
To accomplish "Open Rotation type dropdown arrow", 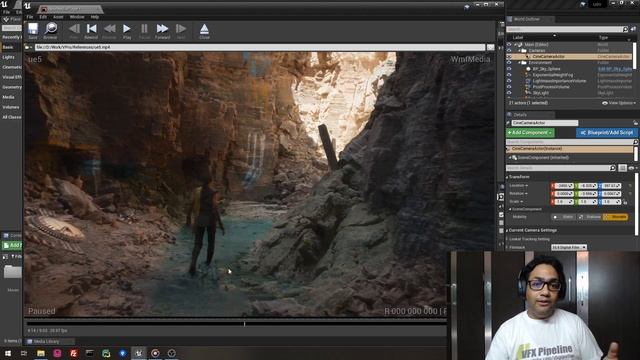I will (527, 194).
